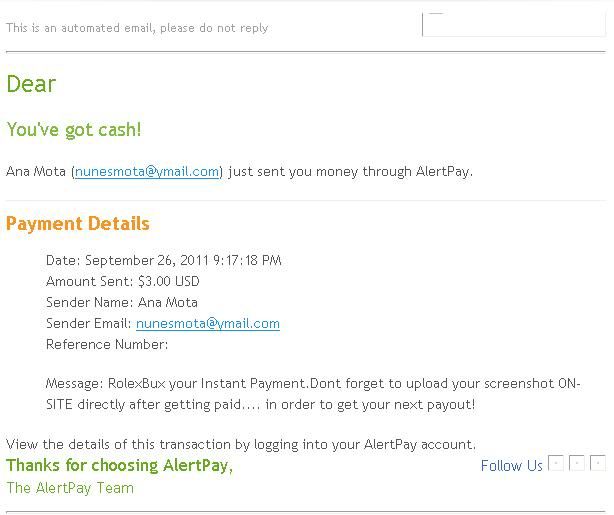This screenshot has width=614, height=515.
Task: Click the Reference Number line
Action: [107, 344]
